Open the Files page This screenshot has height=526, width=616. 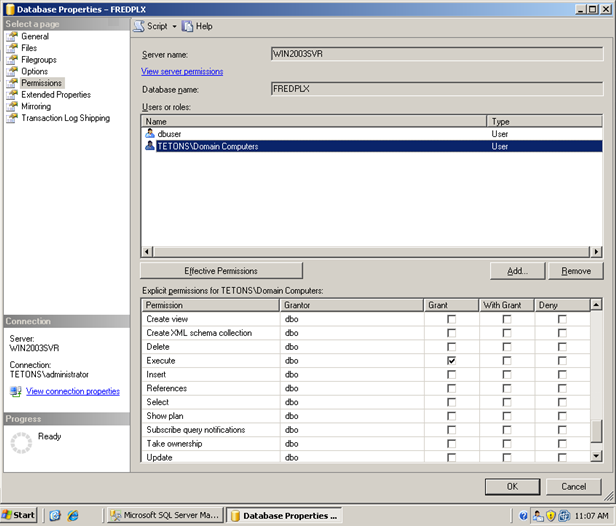[x=29, y=48]
